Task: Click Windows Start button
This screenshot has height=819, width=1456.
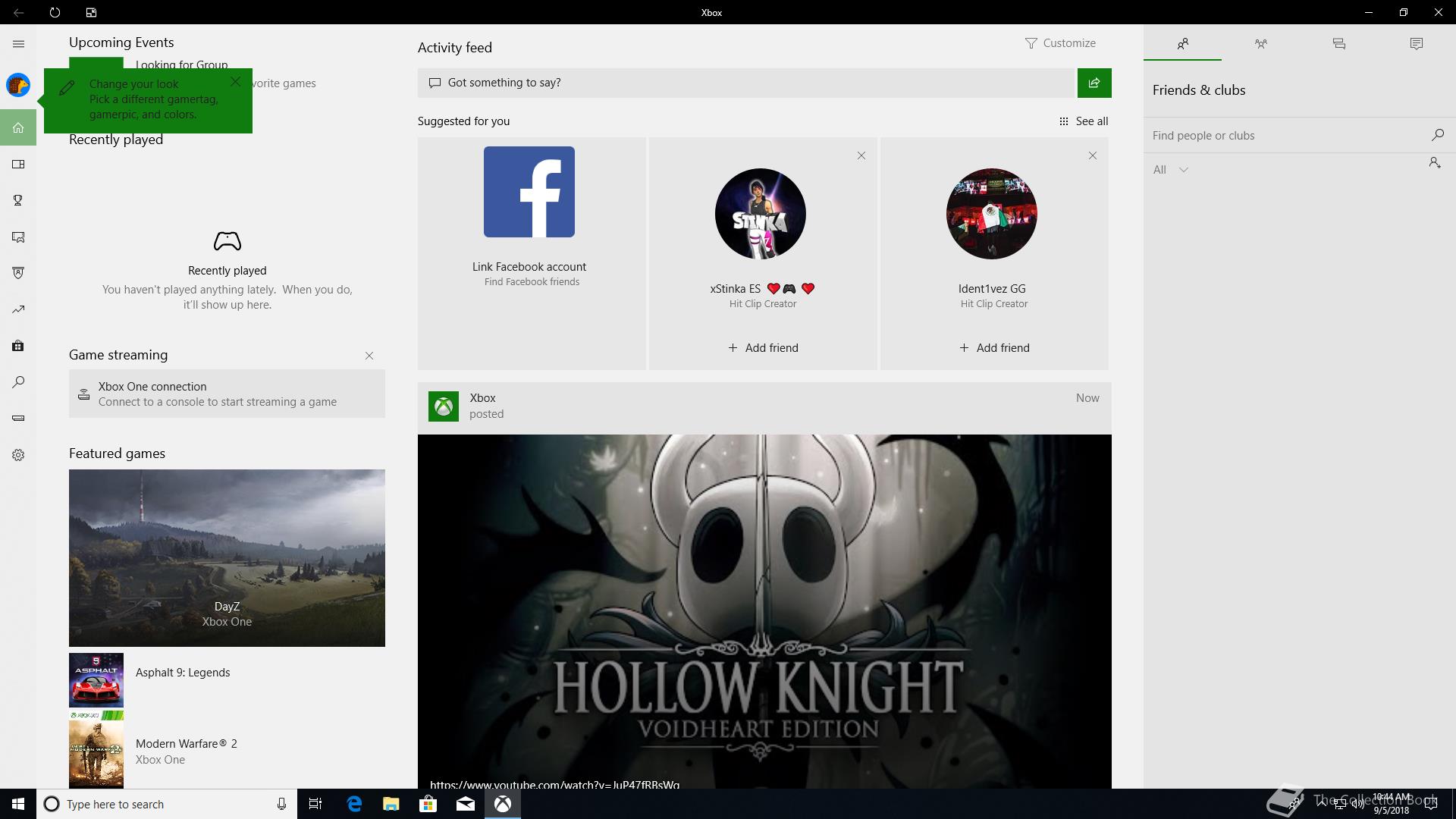Action: (x=18, y=804)
